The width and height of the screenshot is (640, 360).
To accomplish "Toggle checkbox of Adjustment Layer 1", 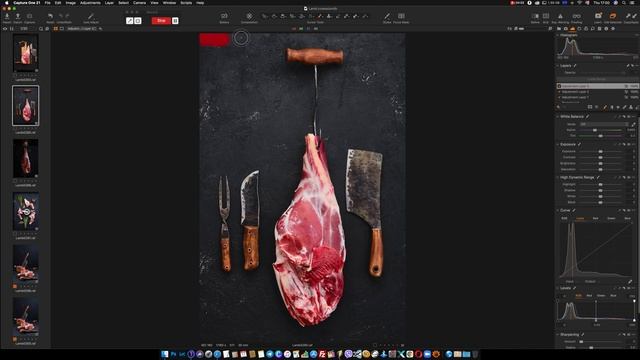I will point(559,97).
